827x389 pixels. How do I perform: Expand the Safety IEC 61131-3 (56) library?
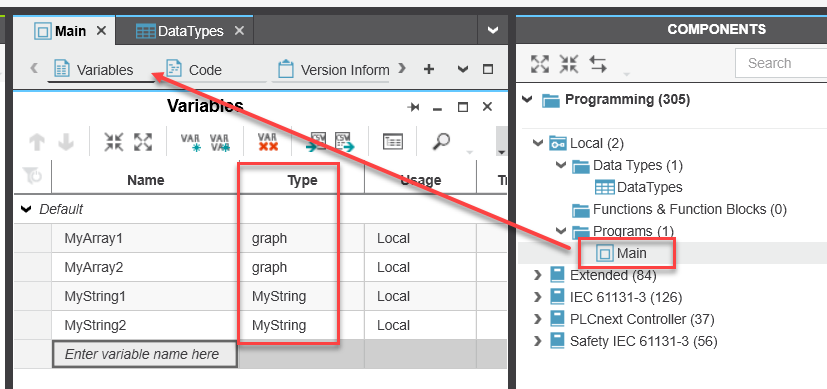coord(537,342)
